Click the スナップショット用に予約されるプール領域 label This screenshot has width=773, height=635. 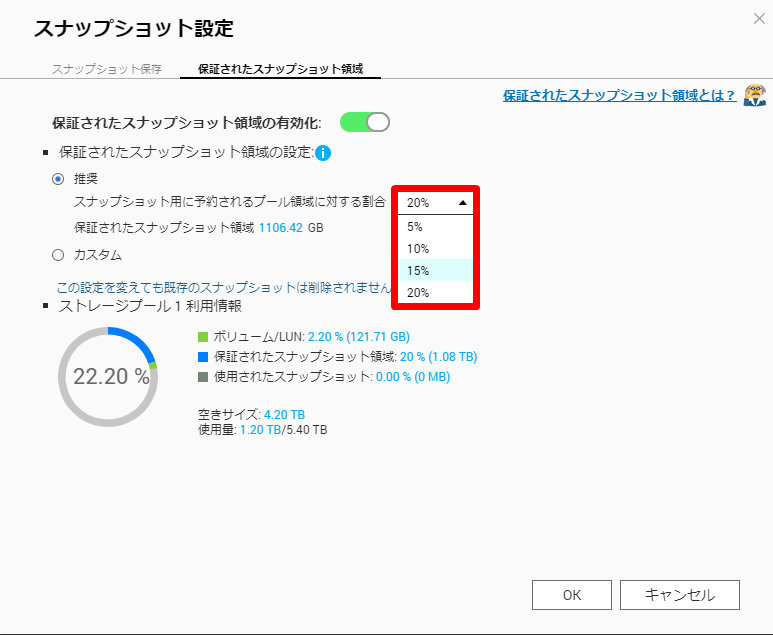[230, 202]
